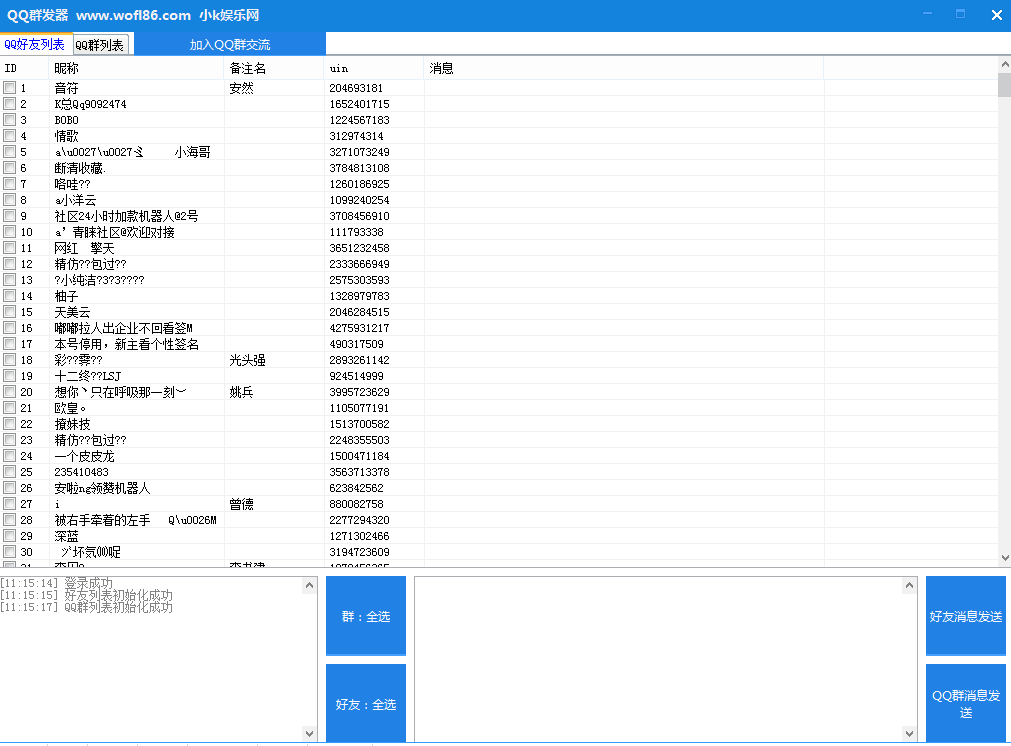Select nickname 社区24小时加款机器人@2号
The image size is (1011, 746).
(126, 216)
